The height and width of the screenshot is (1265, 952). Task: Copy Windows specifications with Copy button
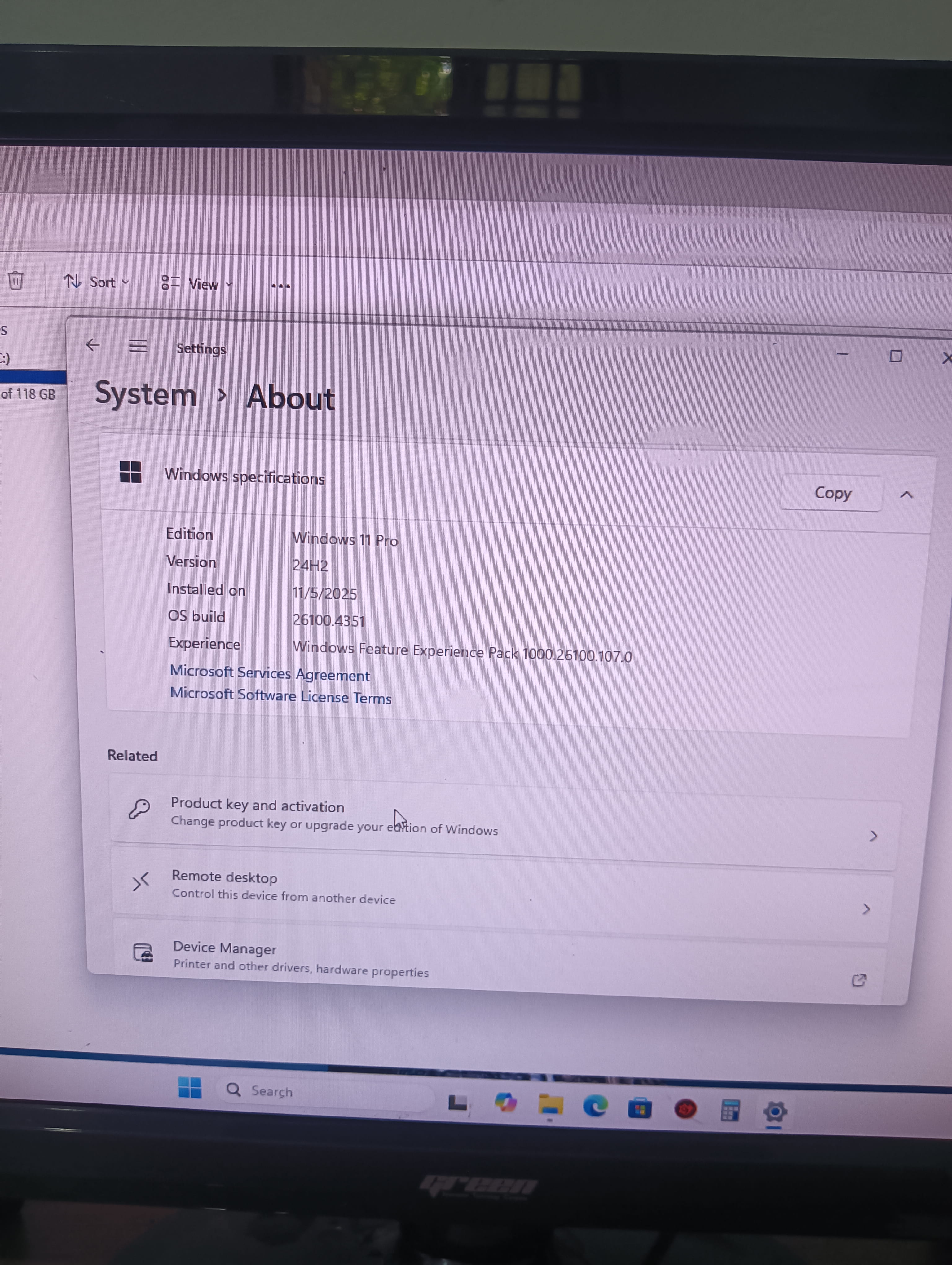point(832,493)
